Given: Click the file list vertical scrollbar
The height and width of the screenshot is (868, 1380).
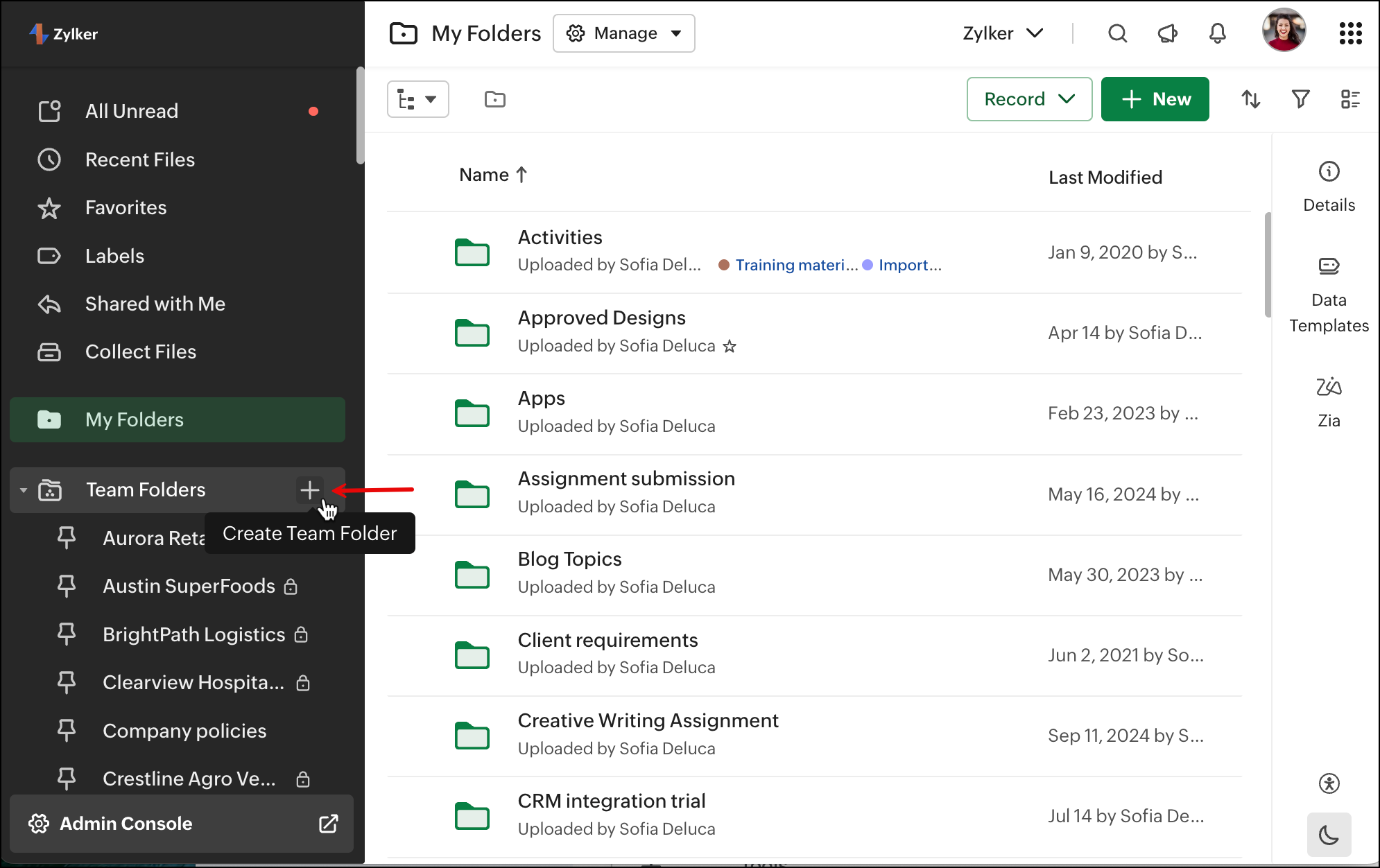Looking at the screenshot, I should 1268,263.
